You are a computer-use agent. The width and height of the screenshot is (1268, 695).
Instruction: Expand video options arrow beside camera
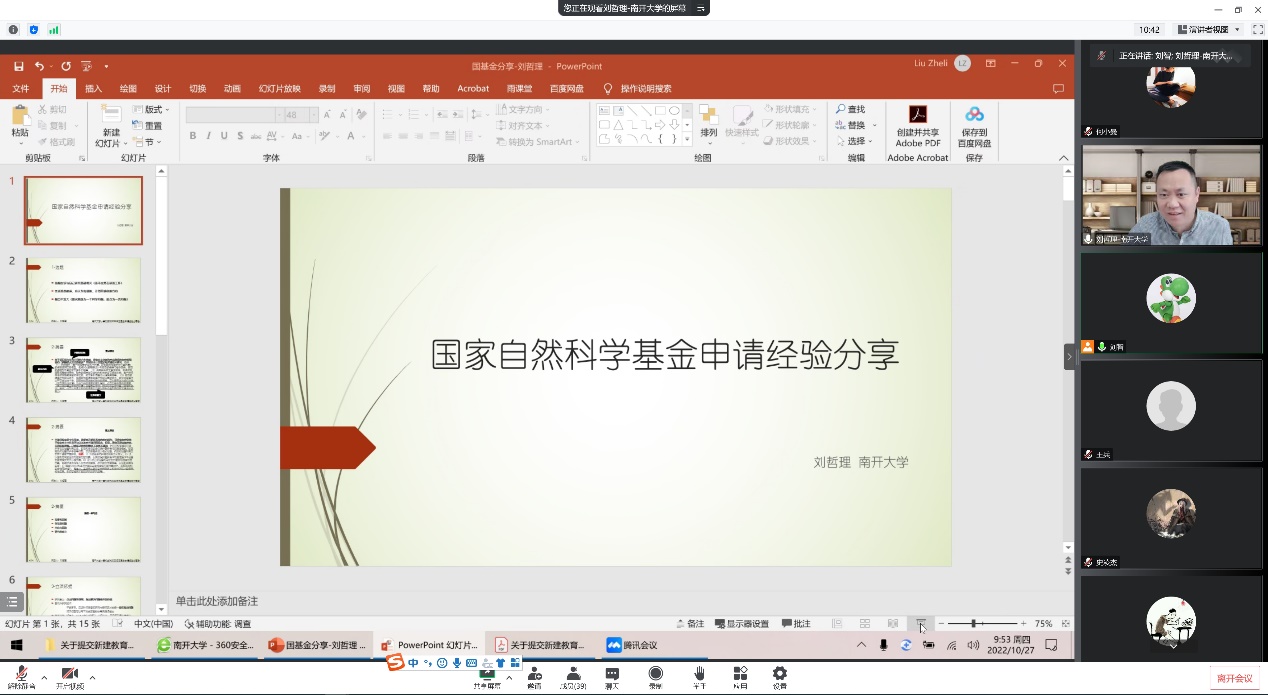pyautogui.click(x=92, y=677)
